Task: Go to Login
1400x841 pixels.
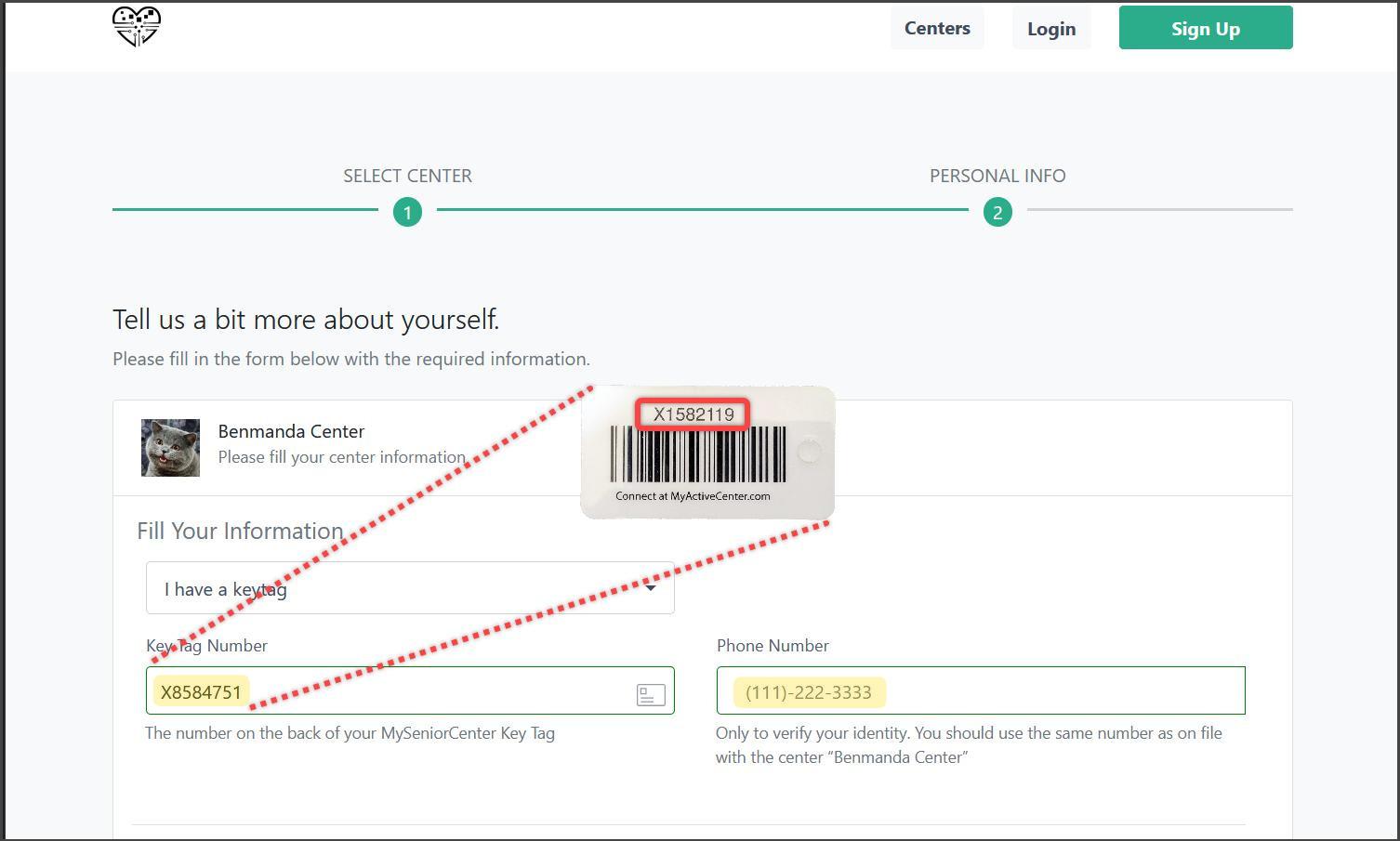Action: [x=1051, y=29]
